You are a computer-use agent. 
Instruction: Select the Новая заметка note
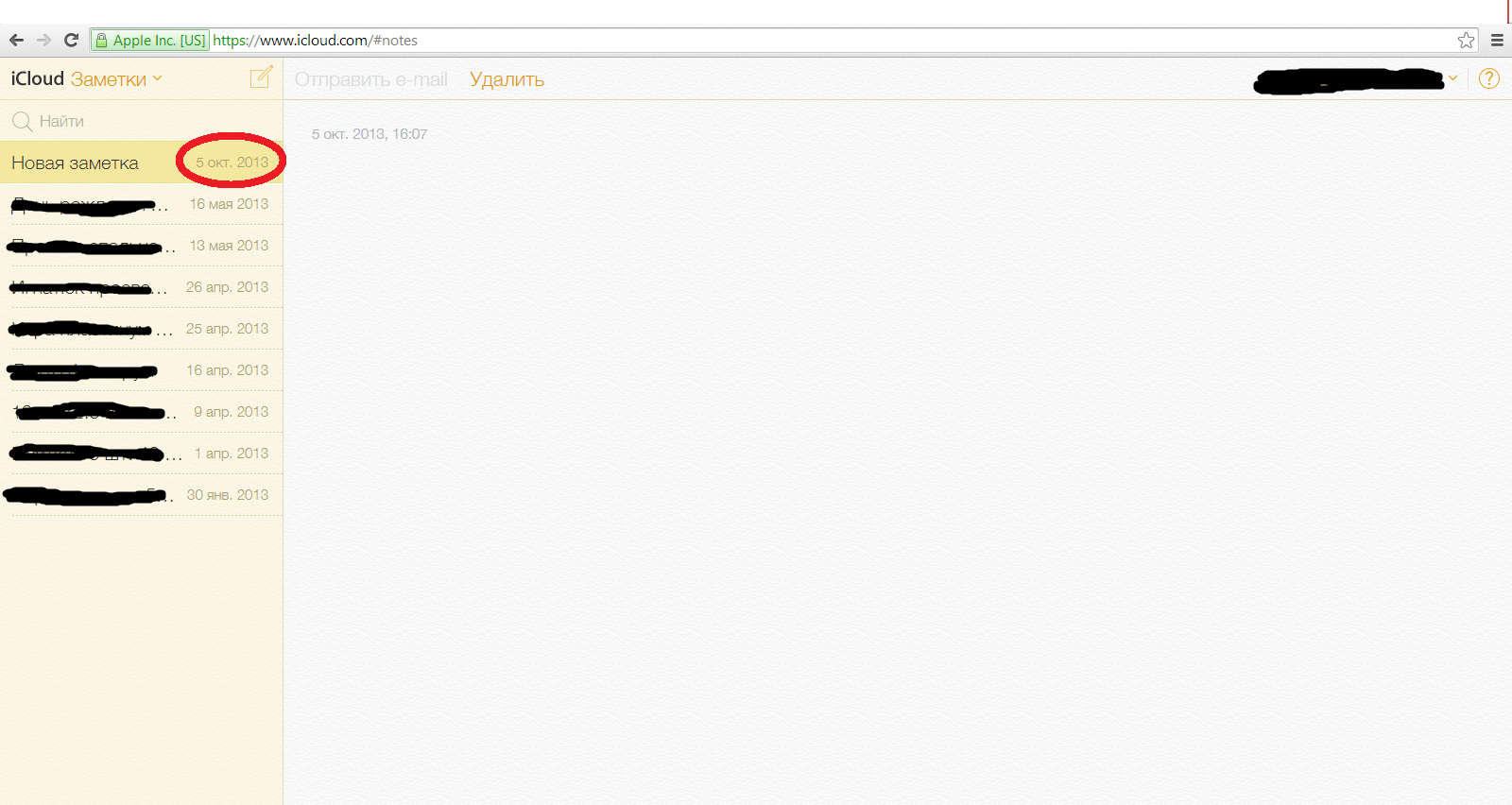pos(76,163)
